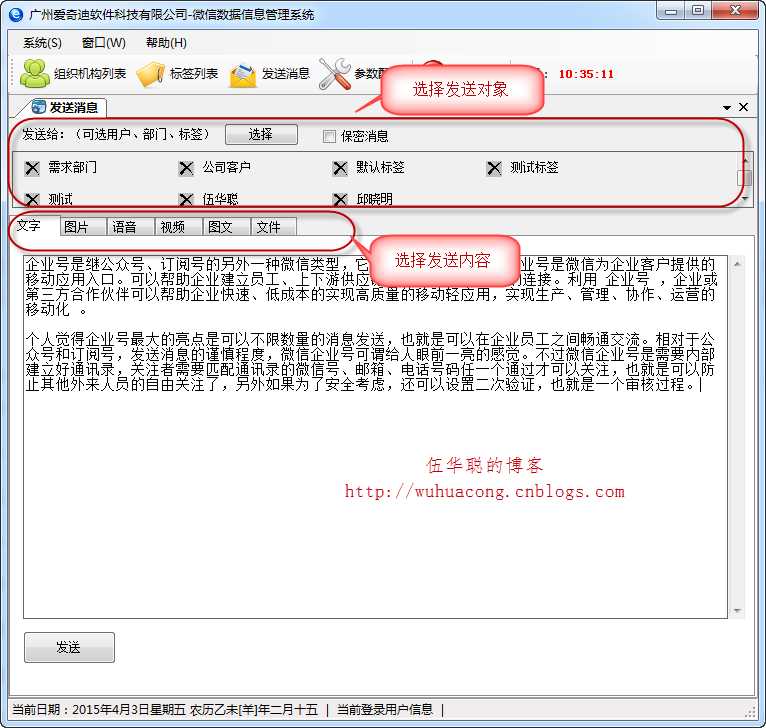The width and height of the screenshot is (766, 728).
Task: Open the 参数配置 wrench toolbar icon
Action: [x=335, y=74]
